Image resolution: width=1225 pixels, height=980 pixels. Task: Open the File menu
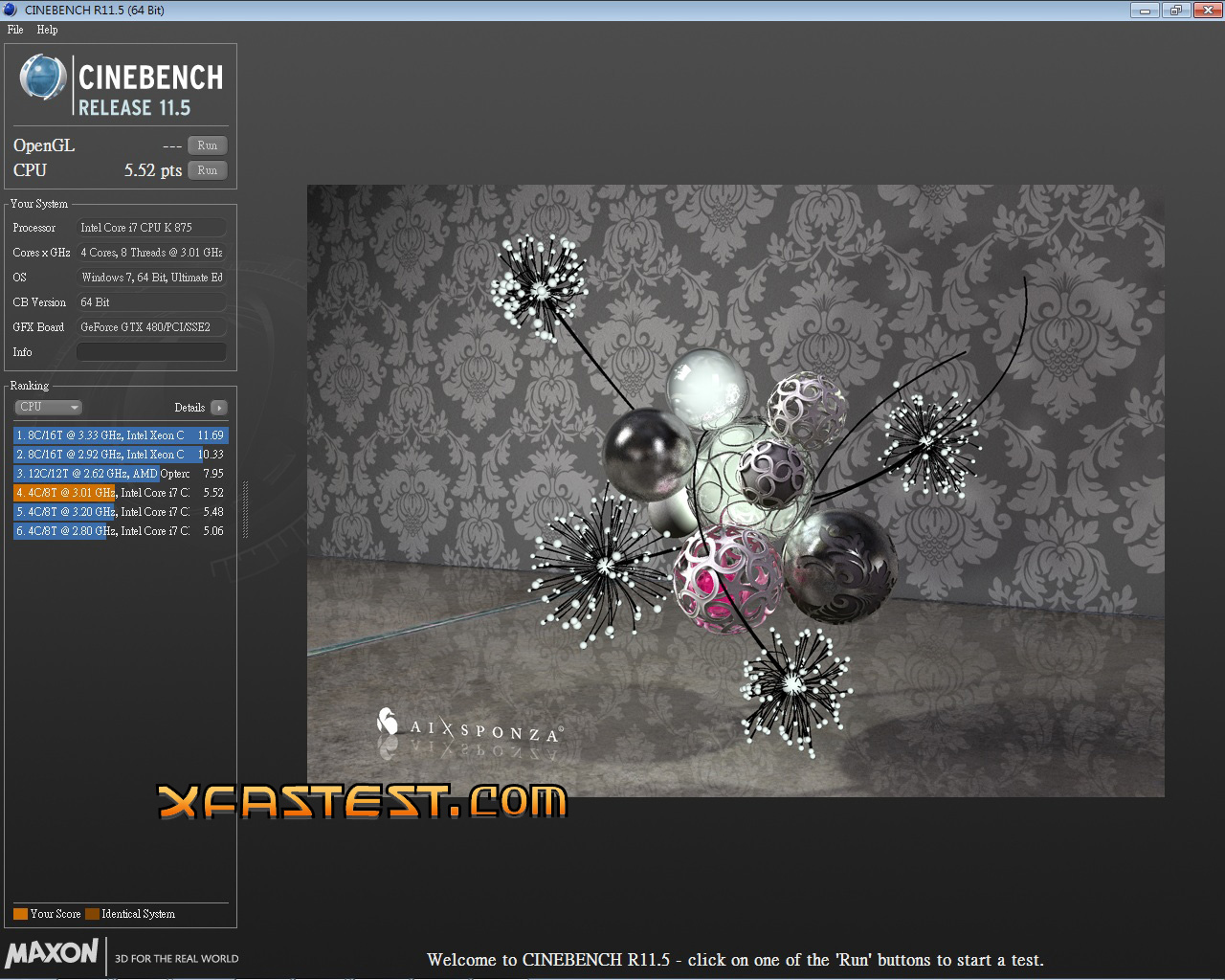pos(15,30)
